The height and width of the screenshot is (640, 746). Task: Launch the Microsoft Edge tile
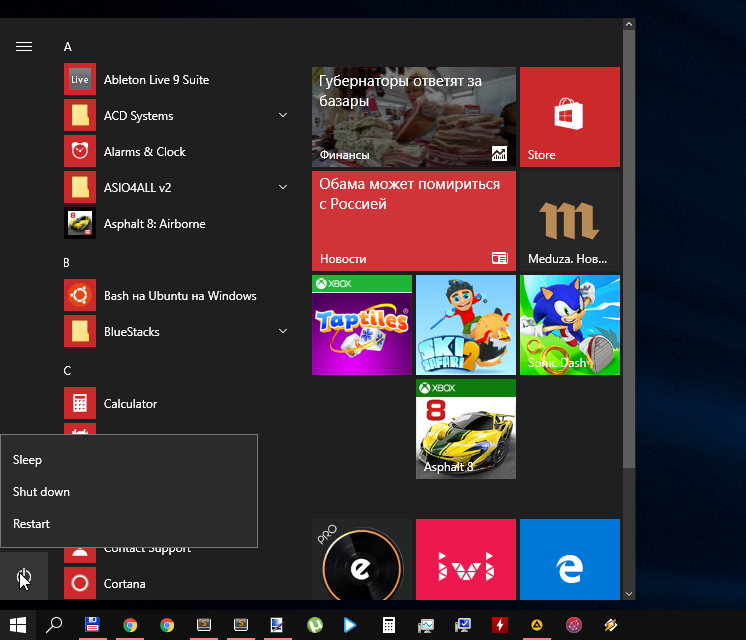click(x=569, y=567)
